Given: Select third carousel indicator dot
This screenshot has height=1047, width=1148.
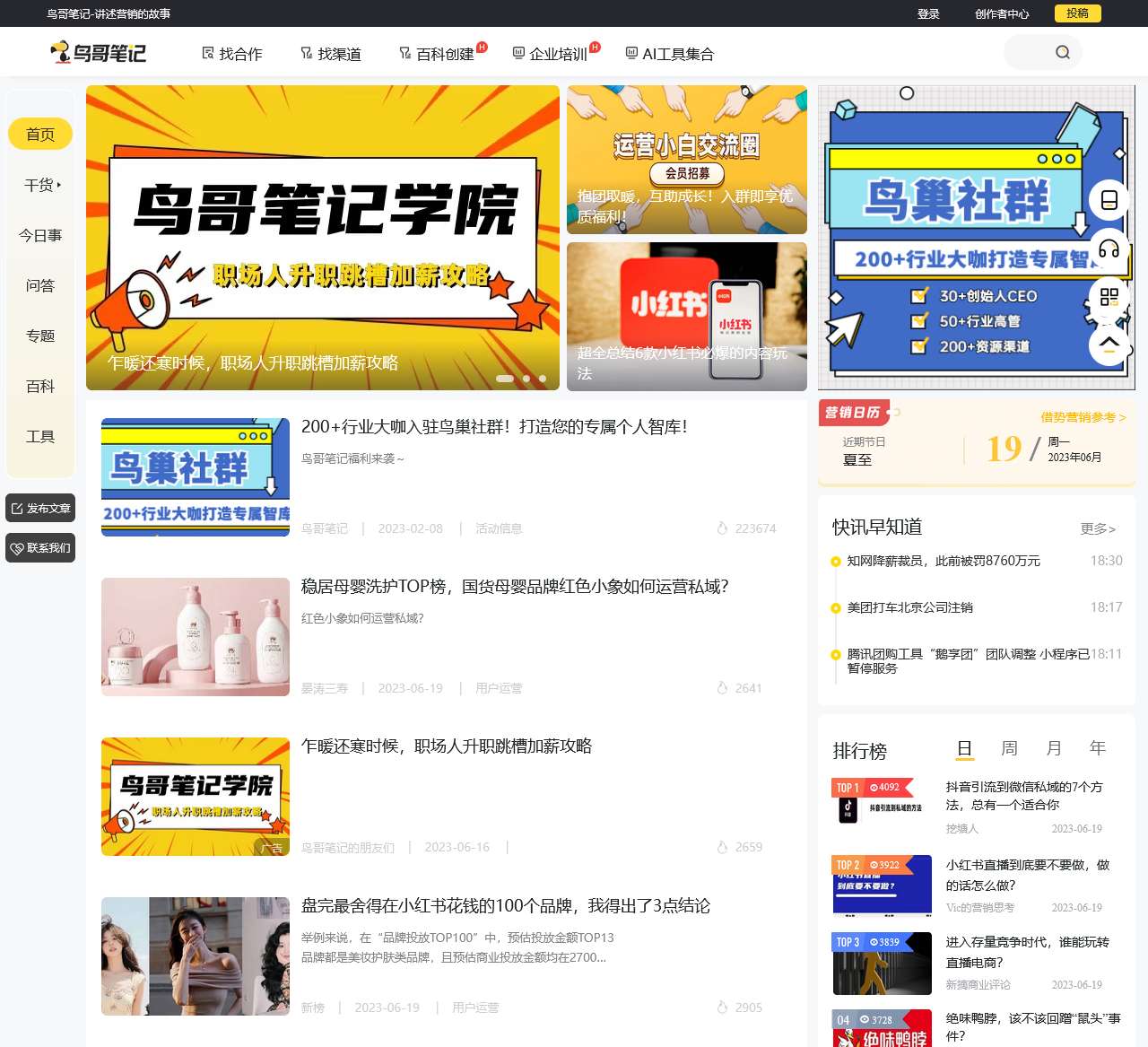Looking at the screenshot, I should point(543,379).
